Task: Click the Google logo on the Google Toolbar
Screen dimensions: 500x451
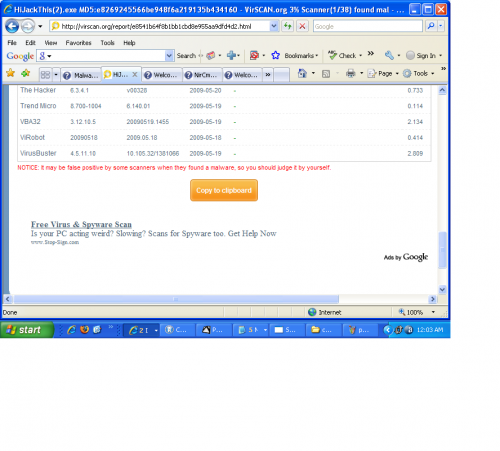Action: [x=20, y=56]
